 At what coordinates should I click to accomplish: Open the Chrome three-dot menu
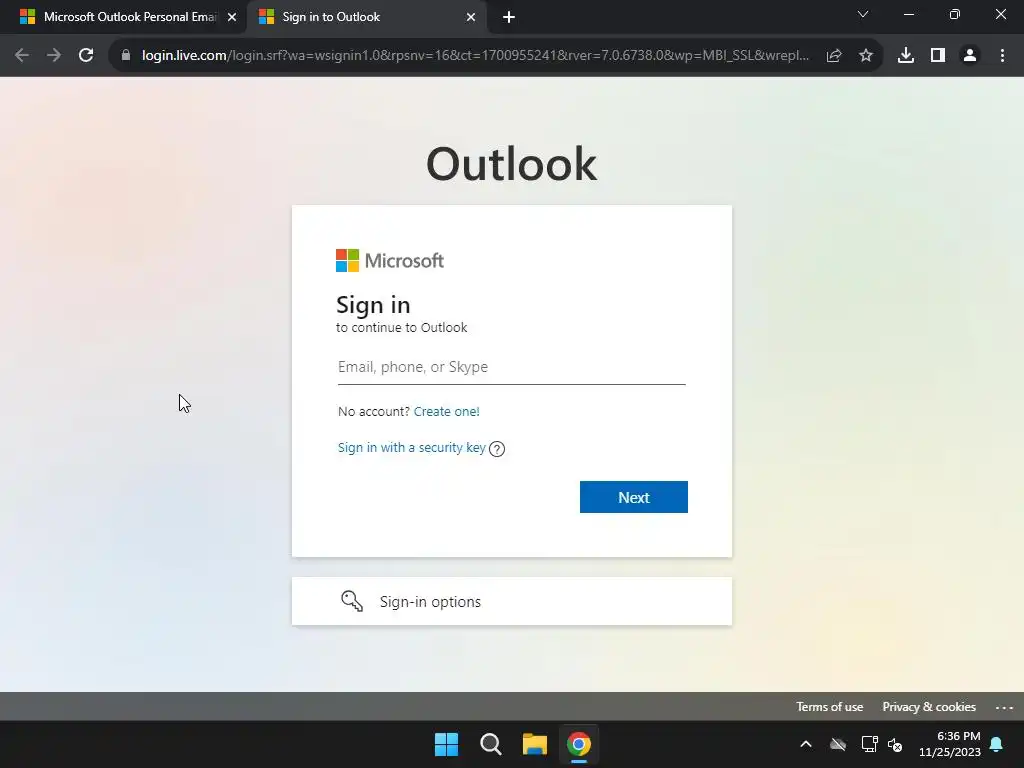tap(1002, 56)
